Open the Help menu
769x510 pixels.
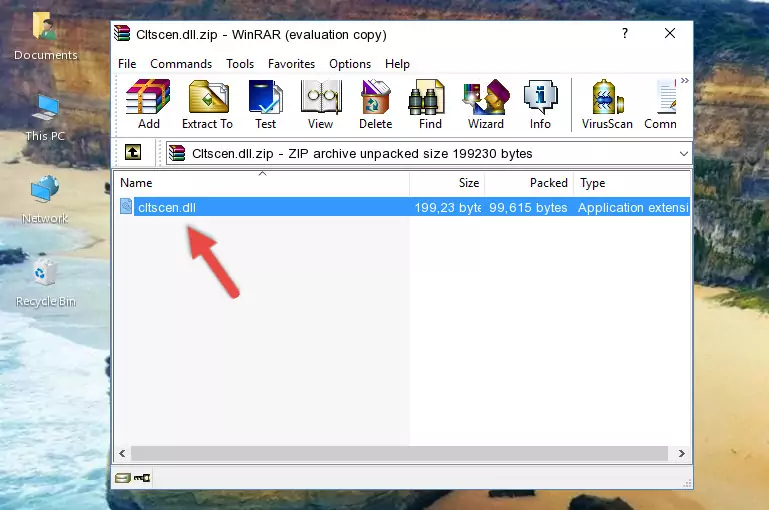397,64
